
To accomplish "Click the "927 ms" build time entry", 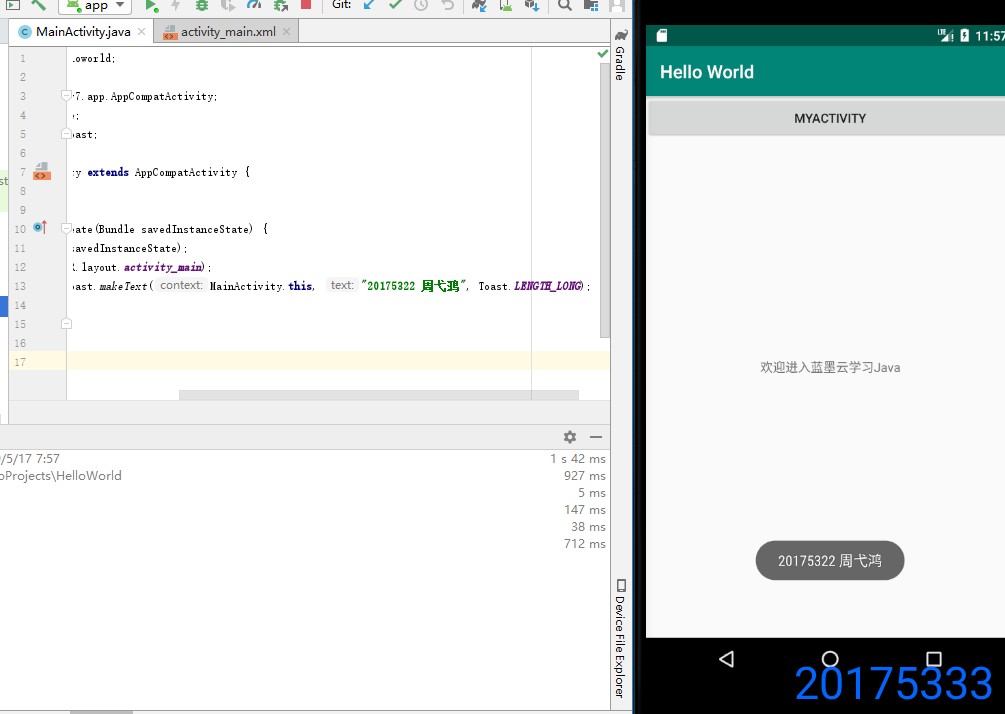I will 585,476.
